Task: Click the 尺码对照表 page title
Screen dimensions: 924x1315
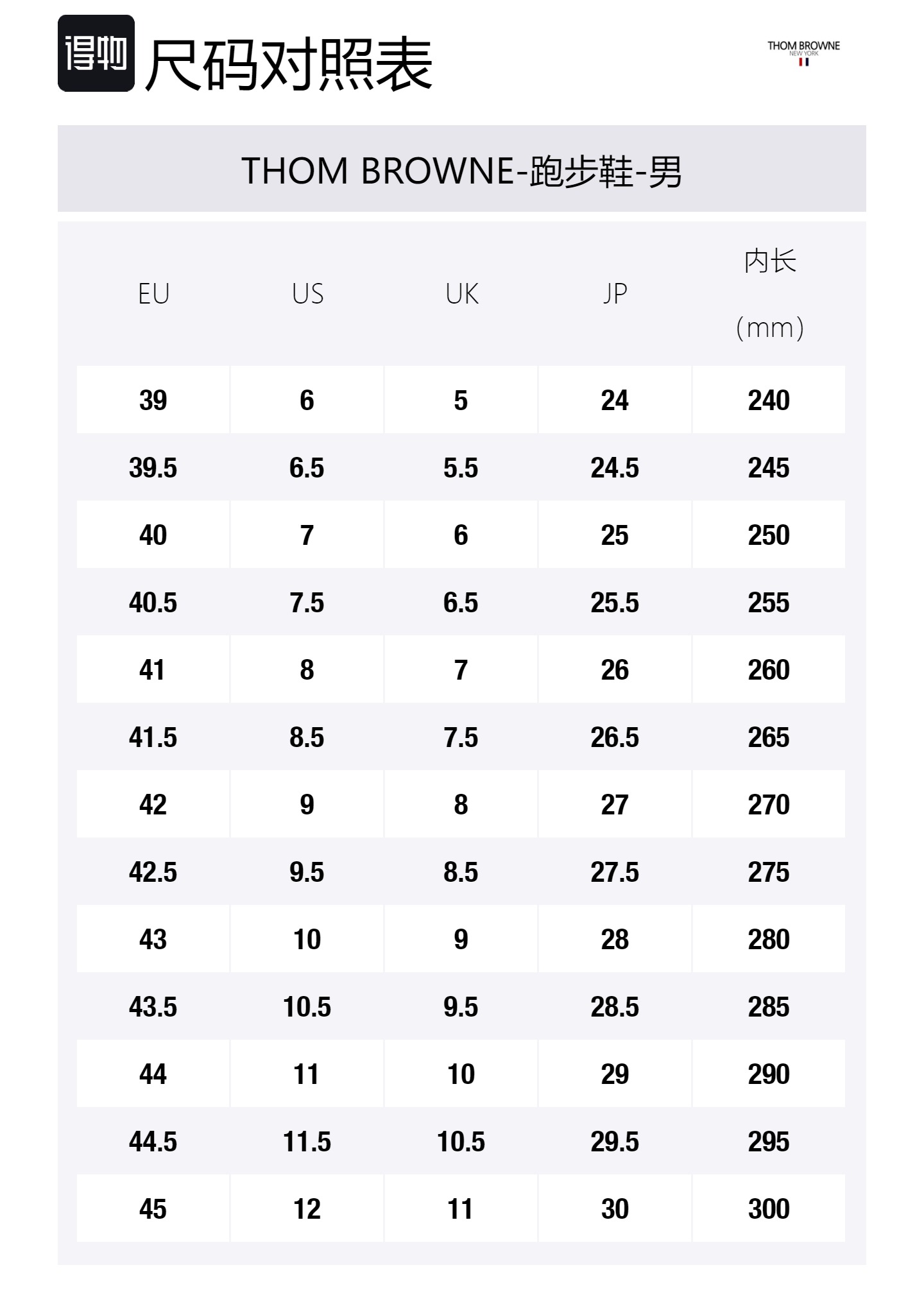Action: tap(289, 63)
